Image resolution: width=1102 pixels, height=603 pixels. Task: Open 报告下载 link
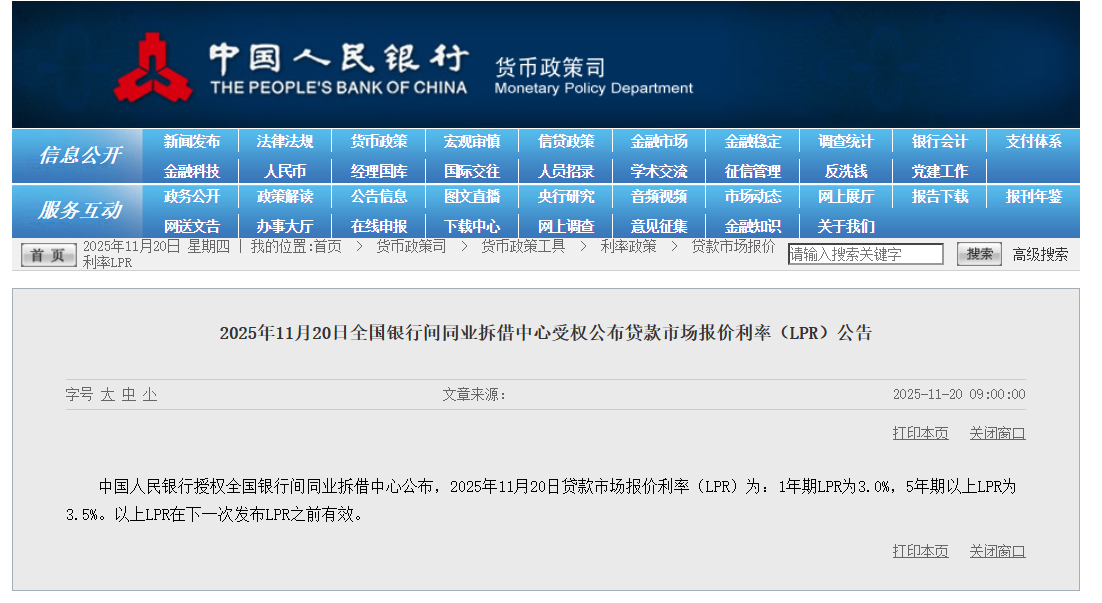click(940, 196)
